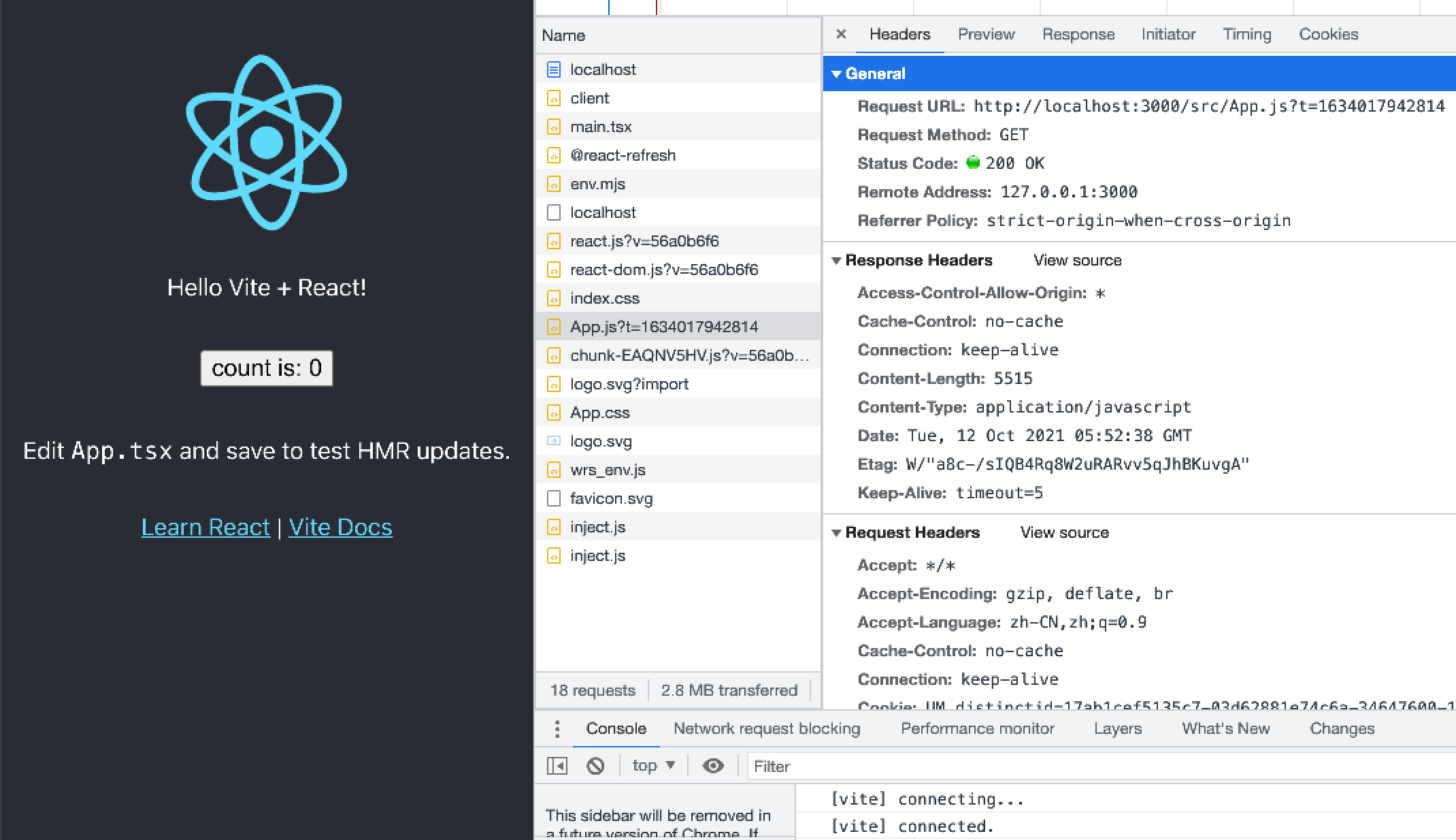Click the console Filter input field
The width and height of the screenshot is (1456, 840).
[x=1101, y=766]
